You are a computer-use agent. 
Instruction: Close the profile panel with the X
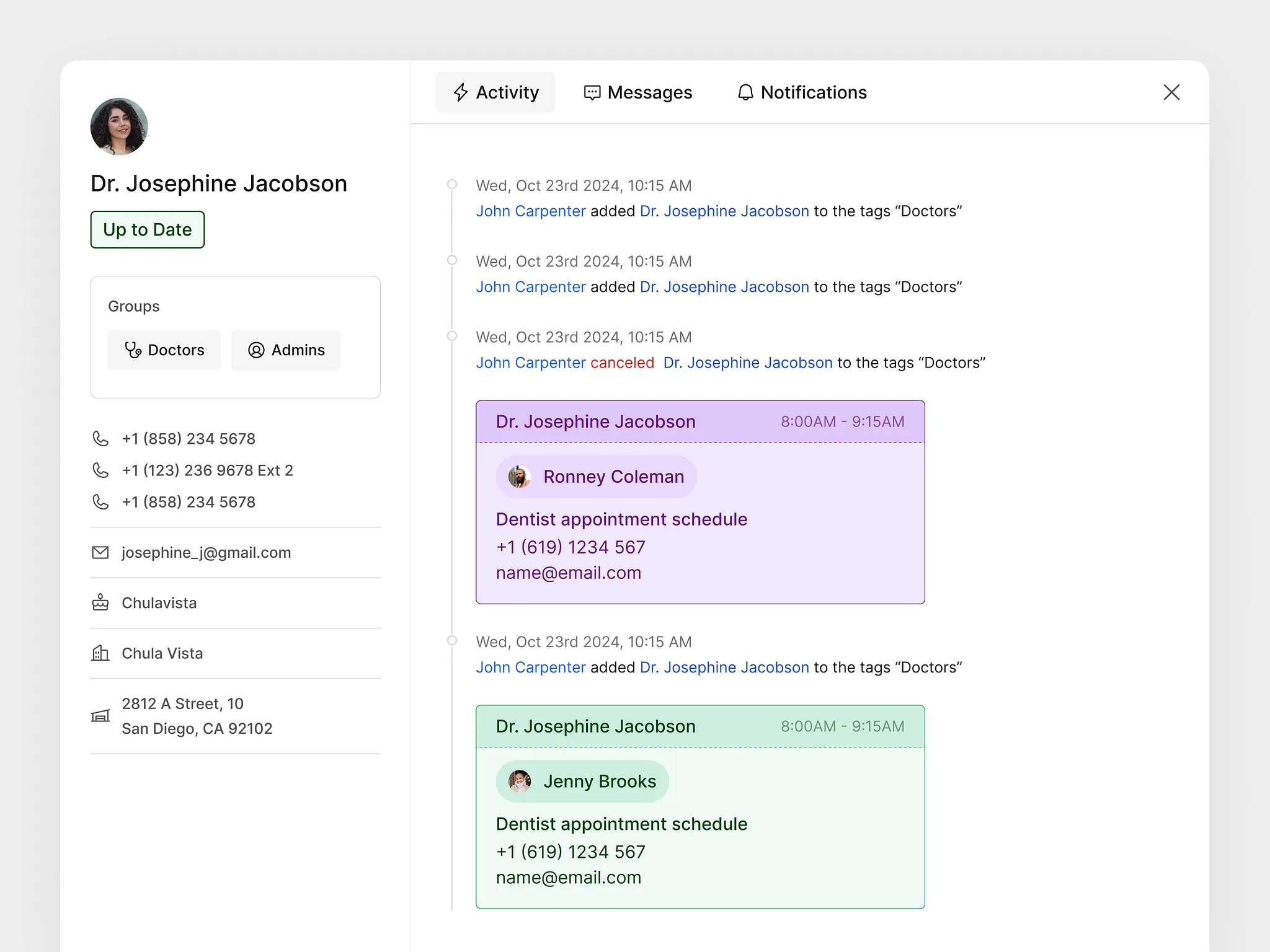tap(1171, 92)
